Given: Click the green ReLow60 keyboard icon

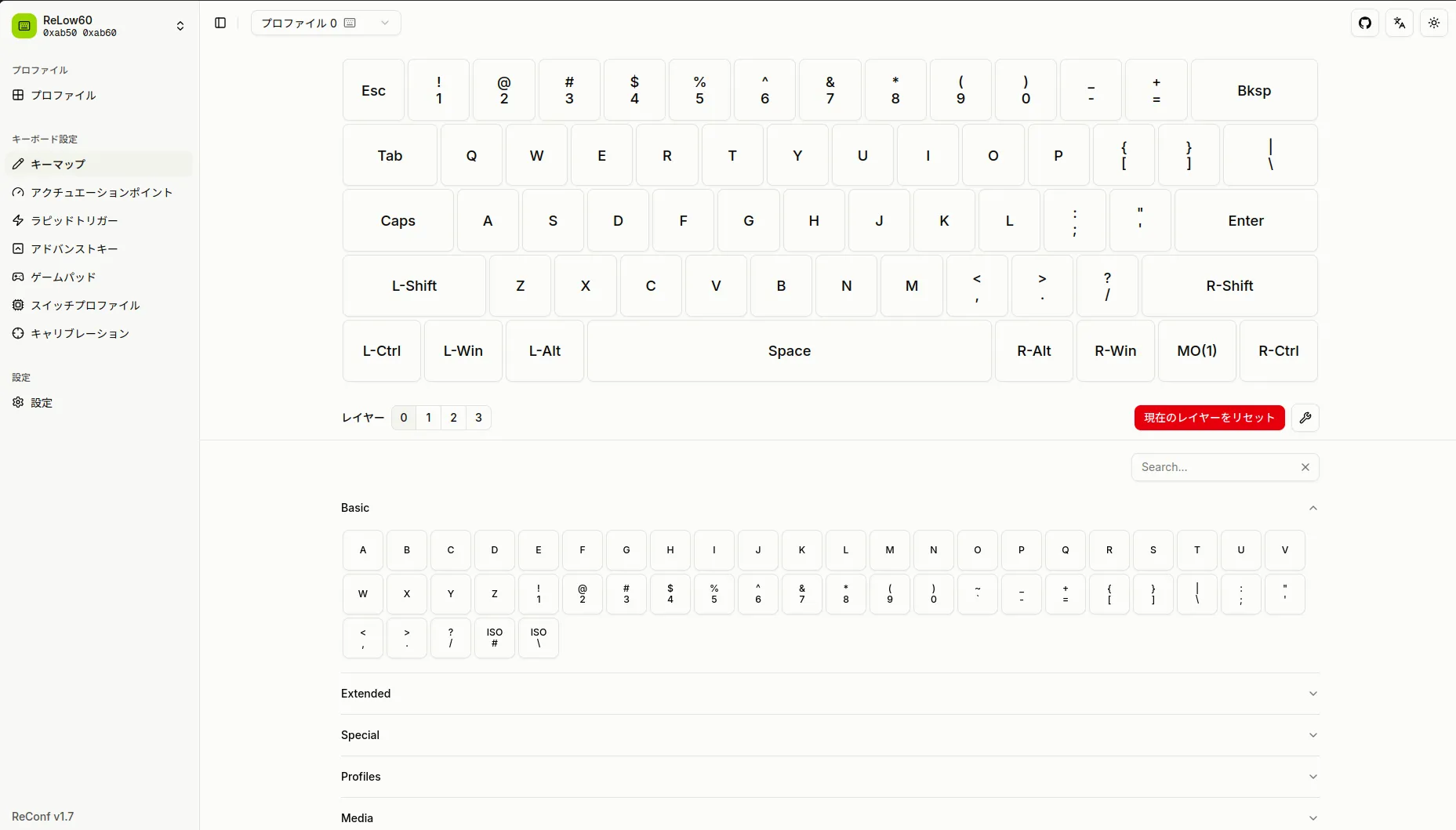Looking at the screenshot, I should tap(24, 26).
